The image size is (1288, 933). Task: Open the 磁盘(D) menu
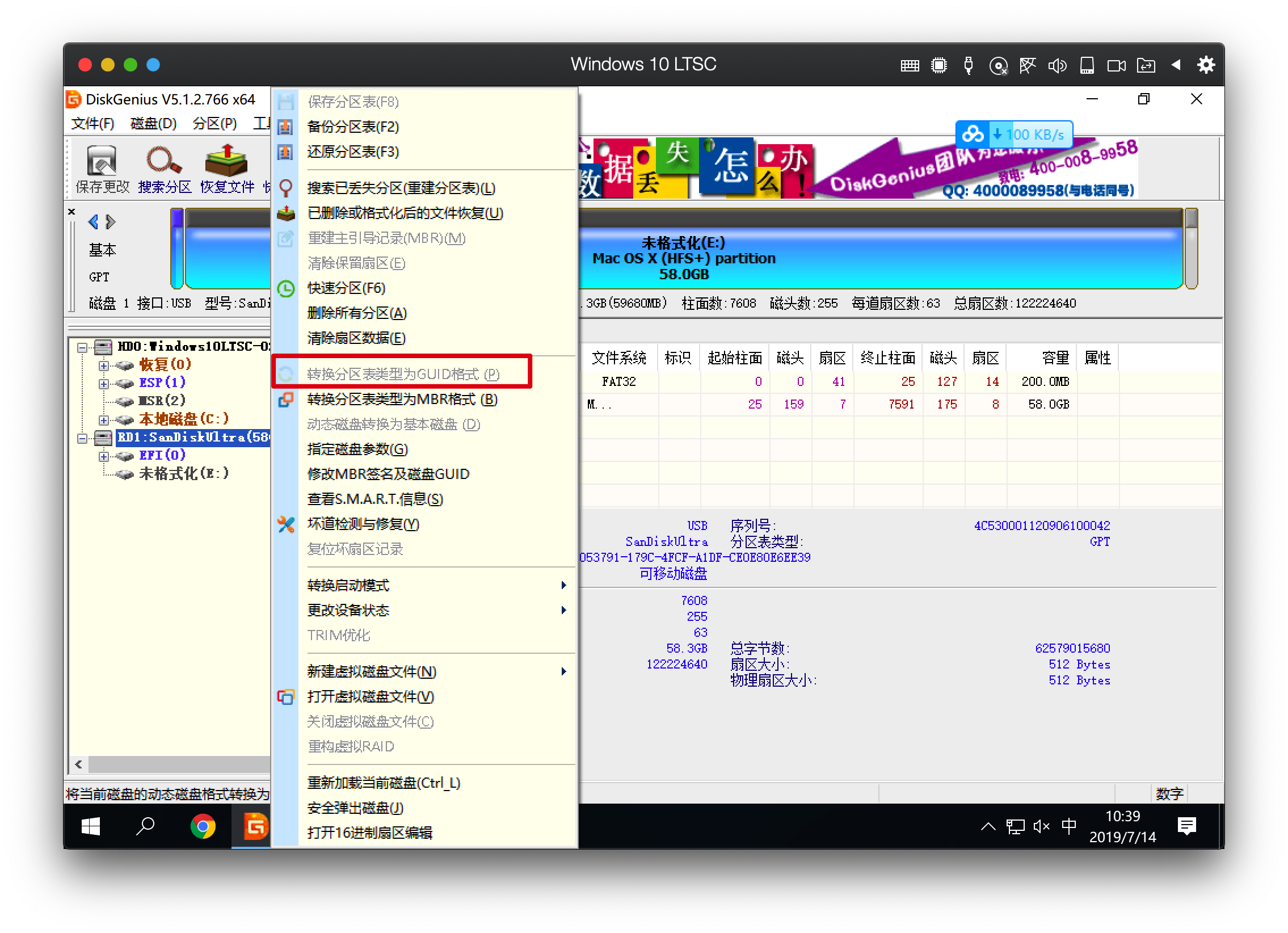pos(153,123)
